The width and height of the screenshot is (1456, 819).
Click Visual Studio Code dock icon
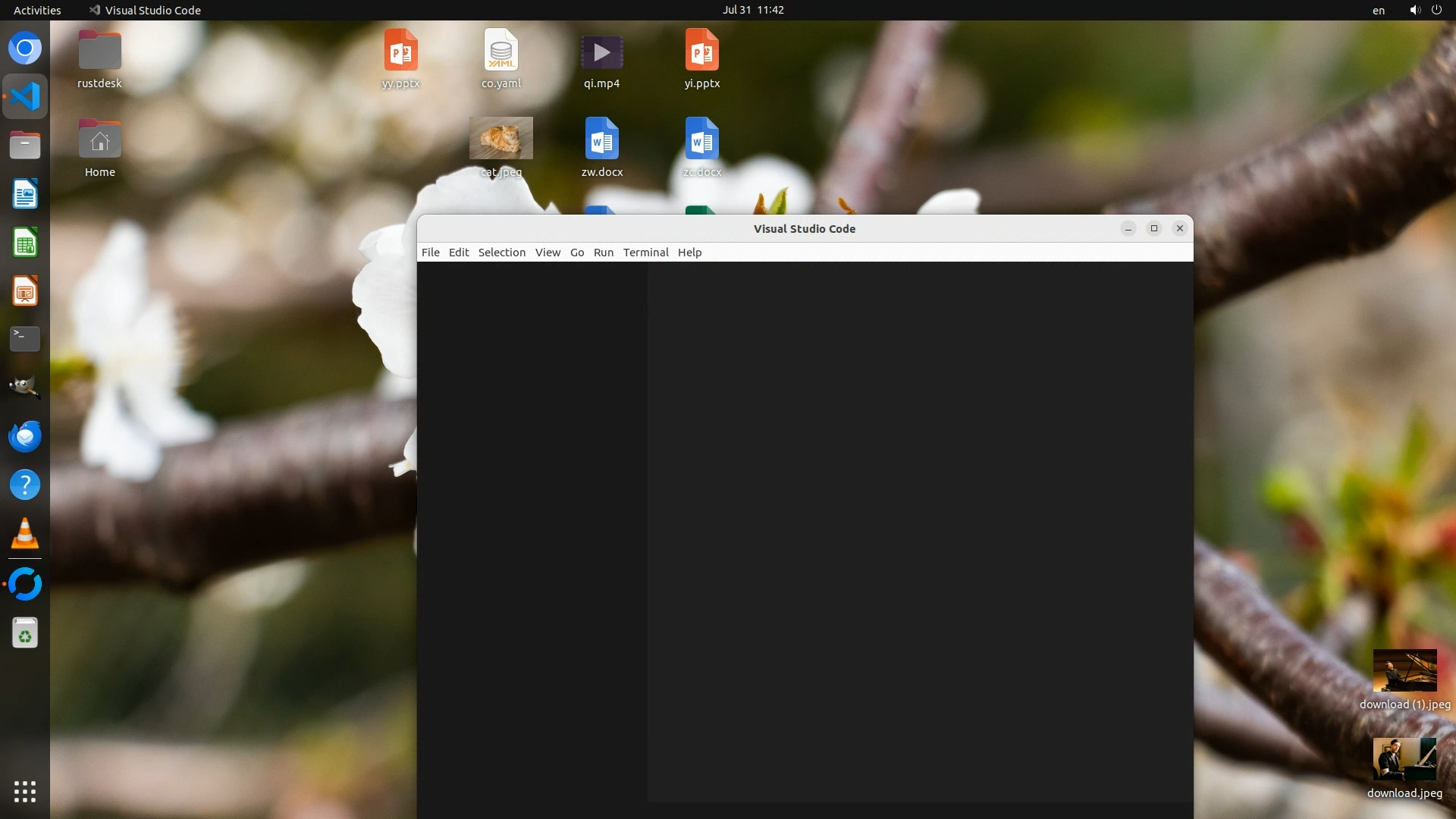click(x=25, y=97)
